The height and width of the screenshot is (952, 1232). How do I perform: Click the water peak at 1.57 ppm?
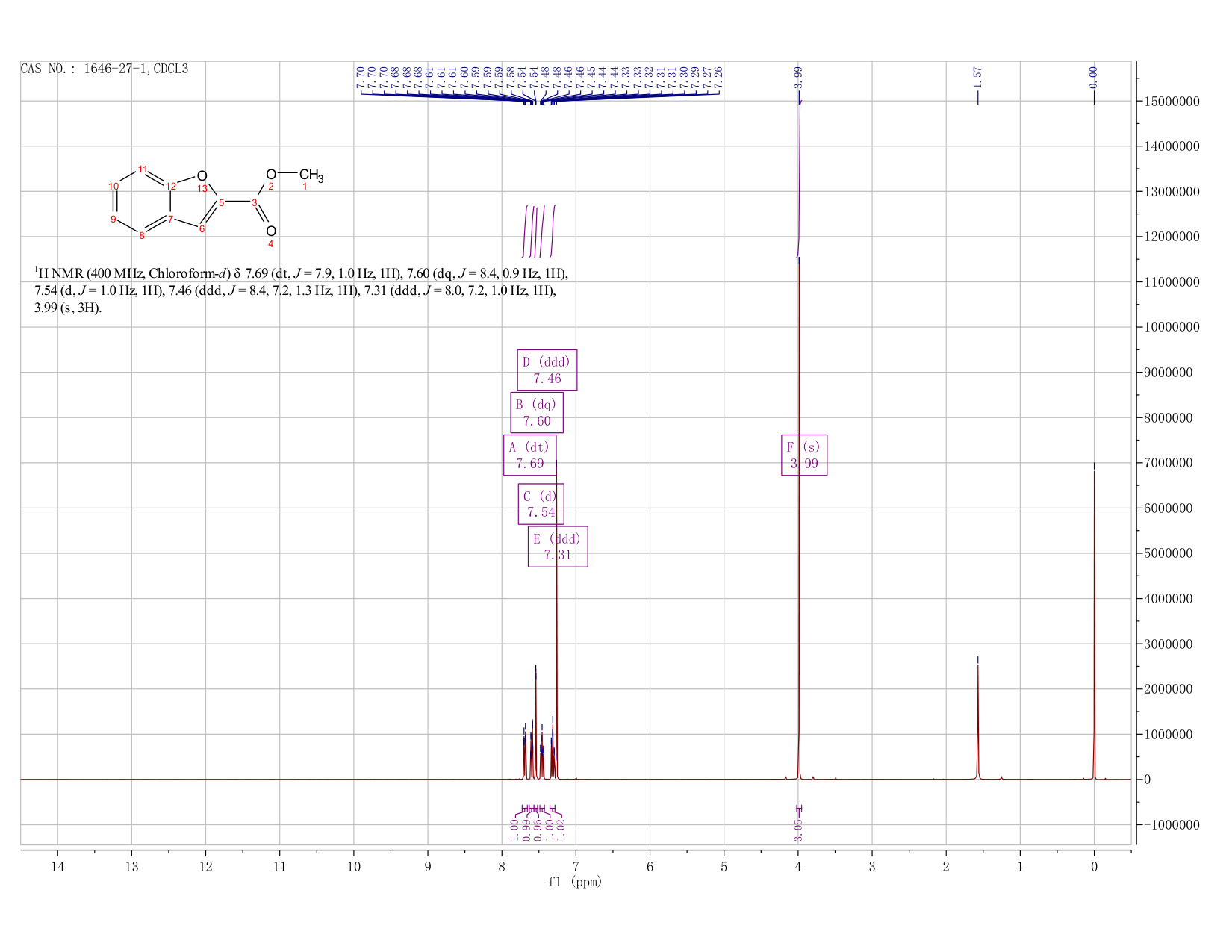[977, 721]
